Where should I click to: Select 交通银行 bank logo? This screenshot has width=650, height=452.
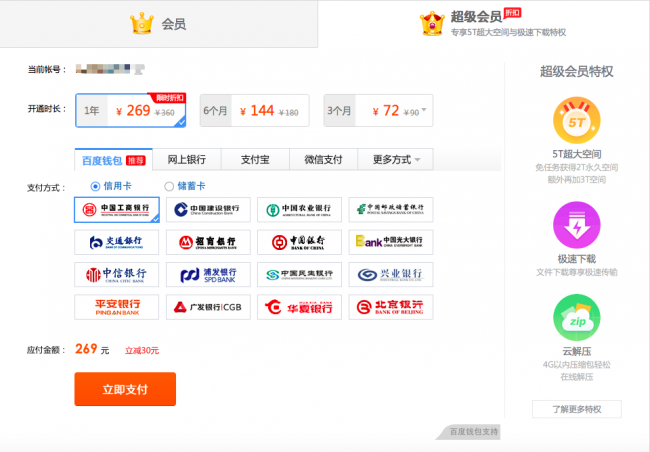(x=116, y=242)
